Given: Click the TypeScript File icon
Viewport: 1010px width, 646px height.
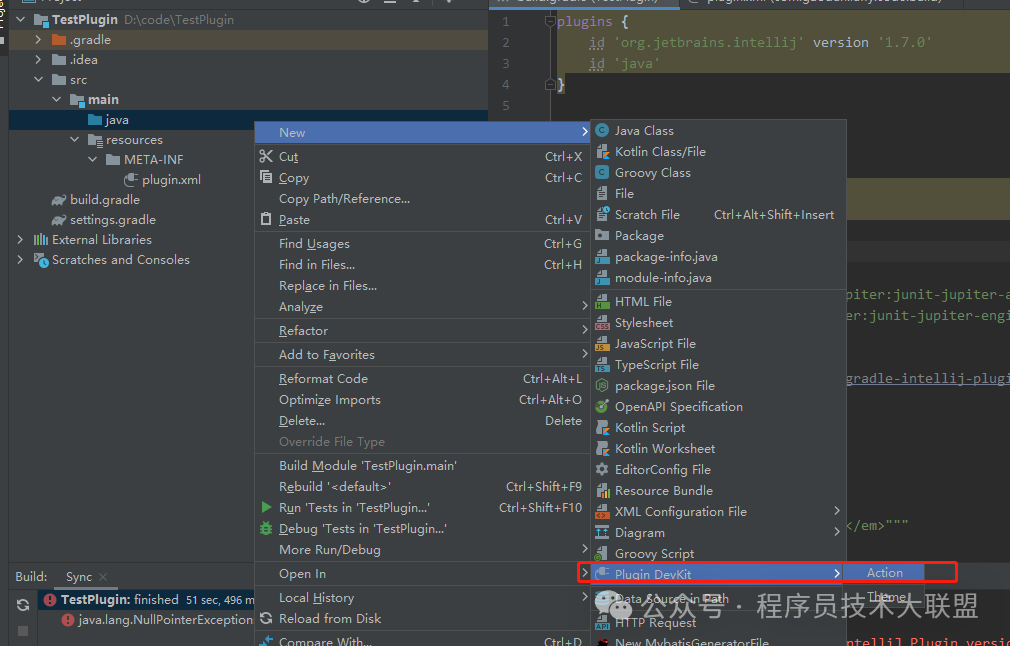Looking at the screenshot, I should (602, 365).
